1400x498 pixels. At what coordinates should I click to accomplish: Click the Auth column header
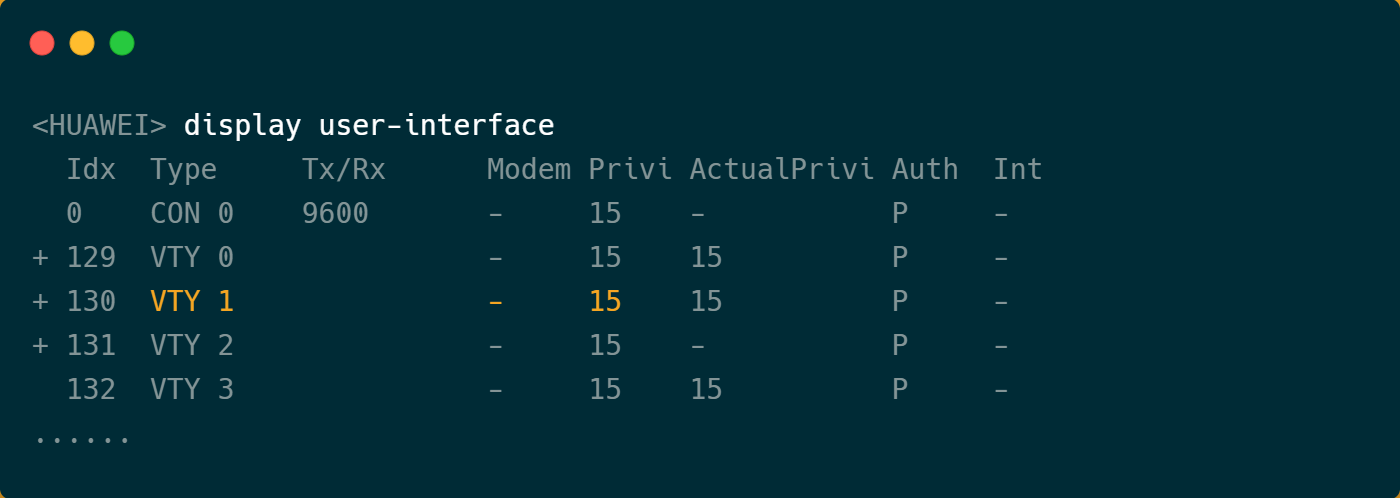(x=925, y=170)
